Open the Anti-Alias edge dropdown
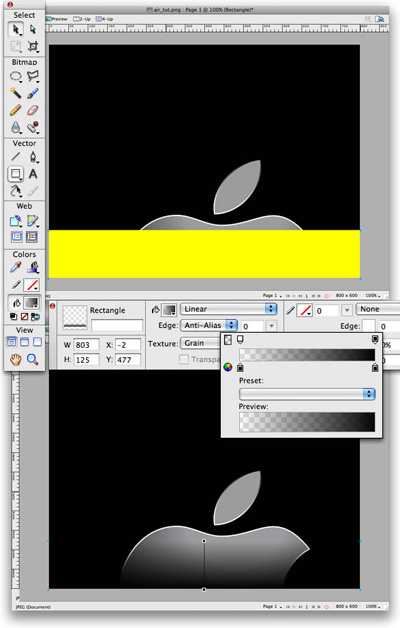 pyautogui.click(x=209, y=325)
